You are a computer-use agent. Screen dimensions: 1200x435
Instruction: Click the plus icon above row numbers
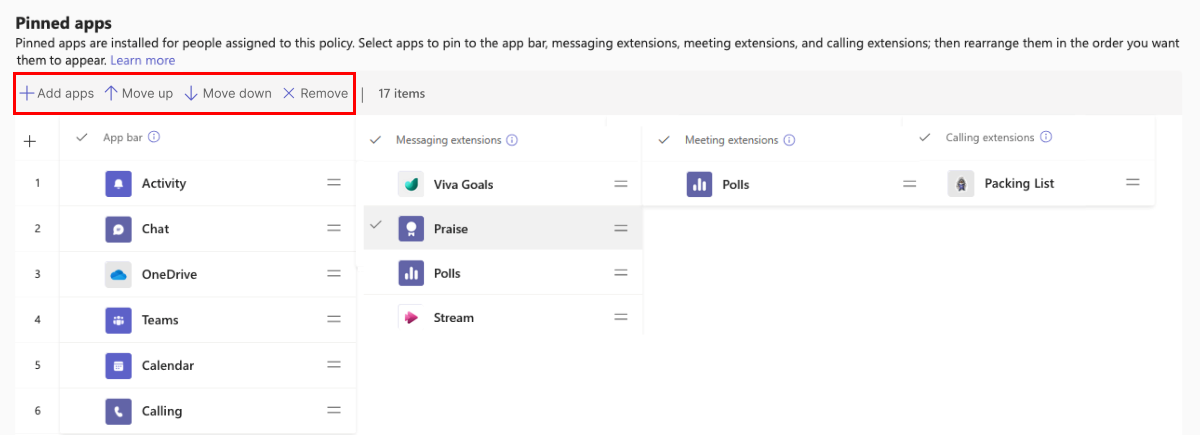tap(30, 141)
